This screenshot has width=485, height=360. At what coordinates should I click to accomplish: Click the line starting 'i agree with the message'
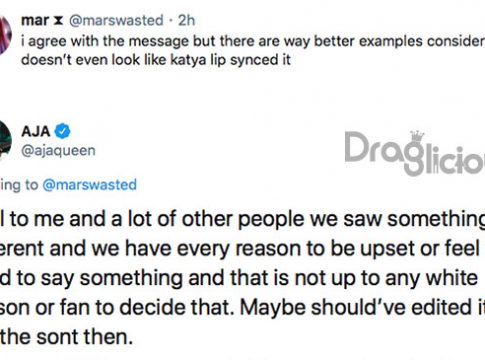click(253, 41)
